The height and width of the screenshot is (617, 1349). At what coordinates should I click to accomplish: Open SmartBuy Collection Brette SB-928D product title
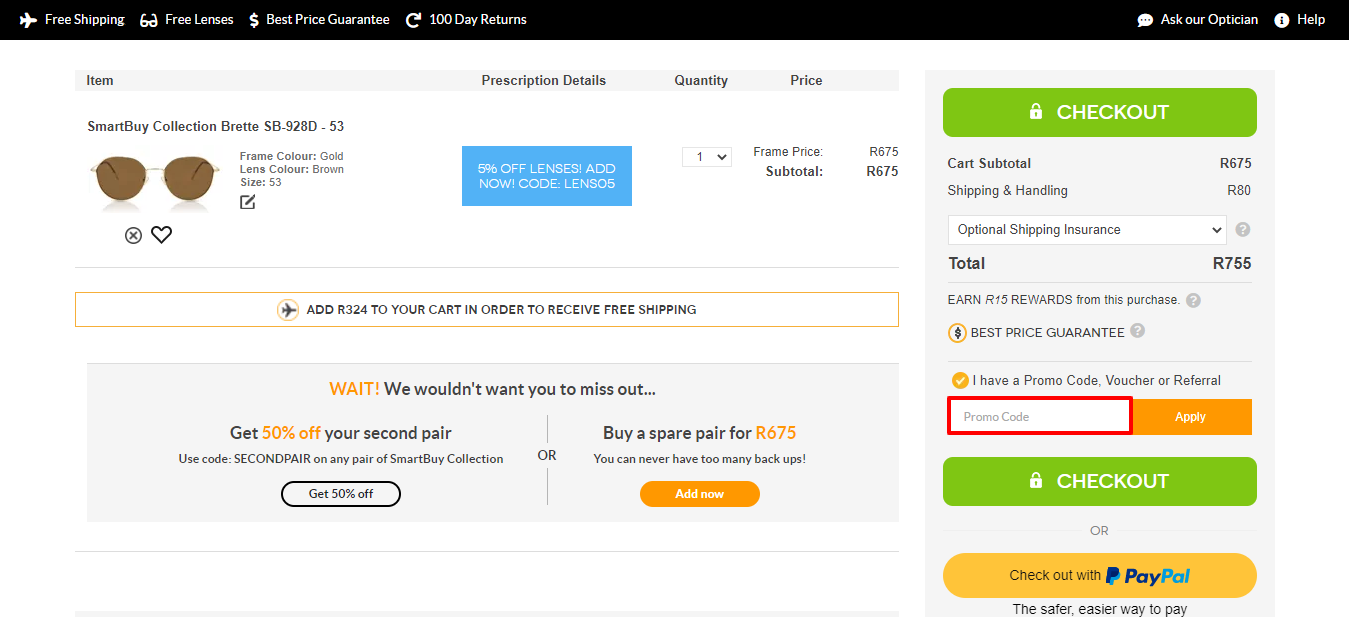(x=216, y=126)
